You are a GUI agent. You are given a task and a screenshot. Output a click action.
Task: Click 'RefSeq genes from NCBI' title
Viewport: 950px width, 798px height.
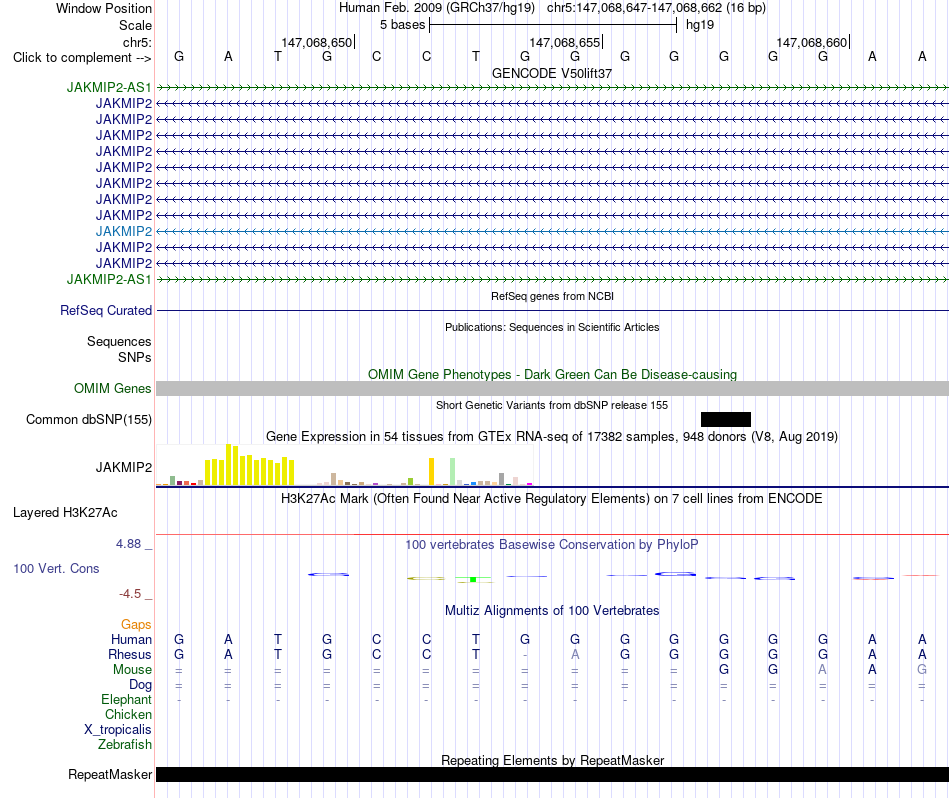[x=552, y=296]
